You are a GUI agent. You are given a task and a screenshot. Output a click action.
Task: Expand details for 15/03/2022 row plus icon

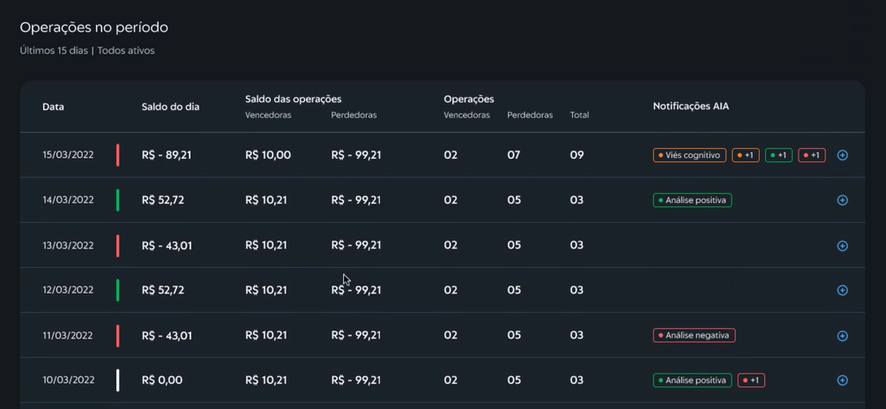click(x=842, y=156)
